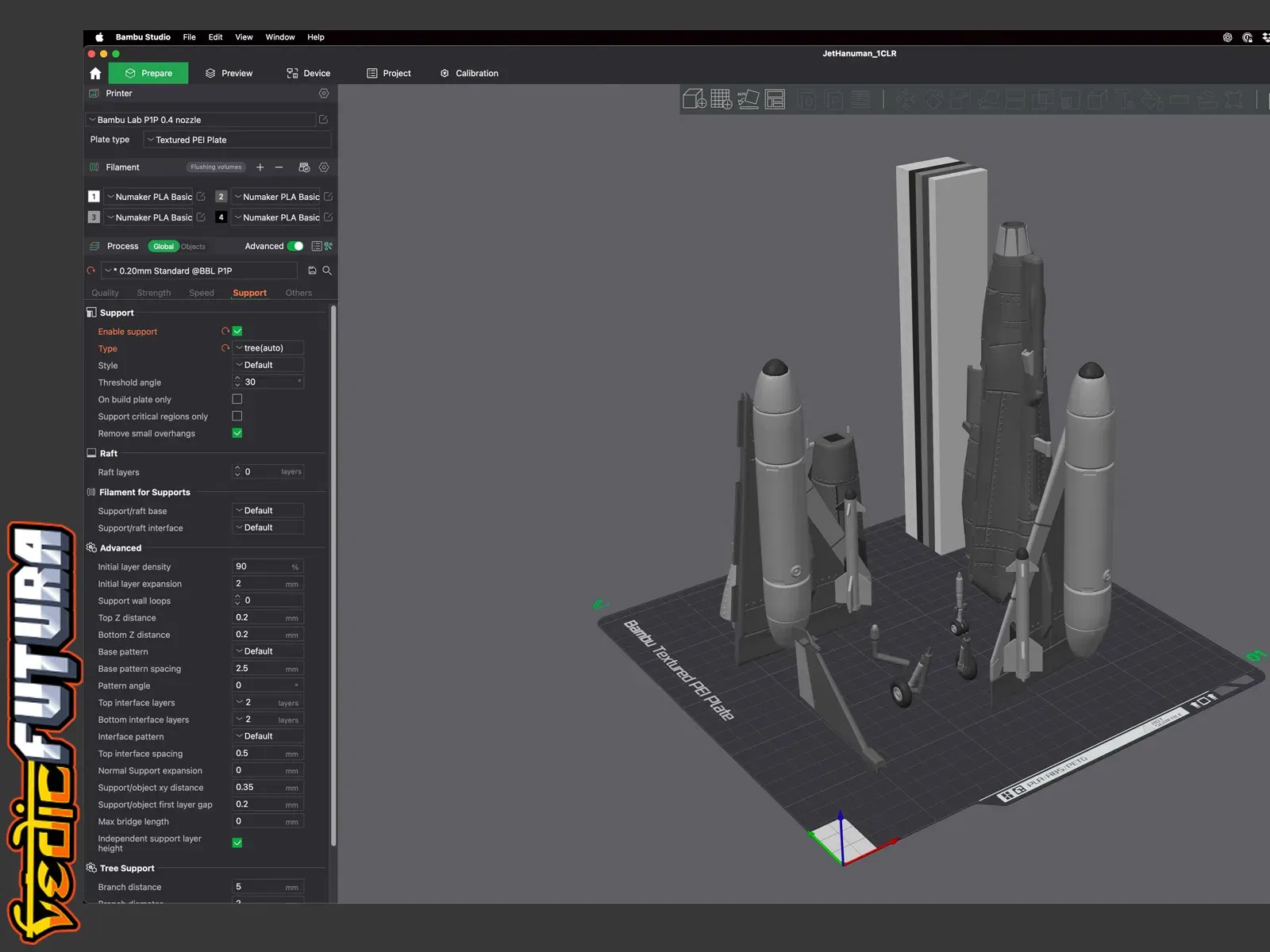This screenshot has height=952, width=1270.
Task: Click the Add object cube icon
Action: coord(695,99)
